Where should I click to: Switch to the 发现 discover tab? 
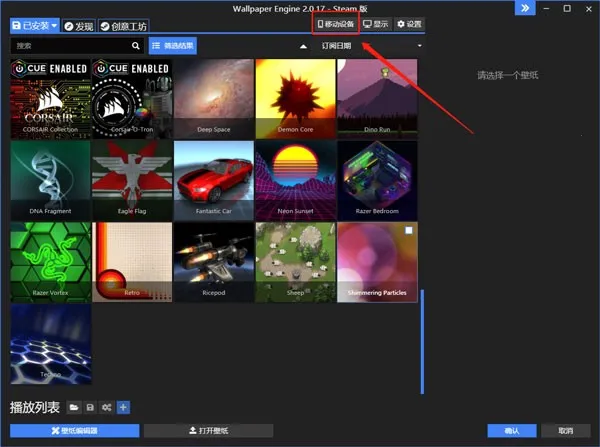click(78, 24)
